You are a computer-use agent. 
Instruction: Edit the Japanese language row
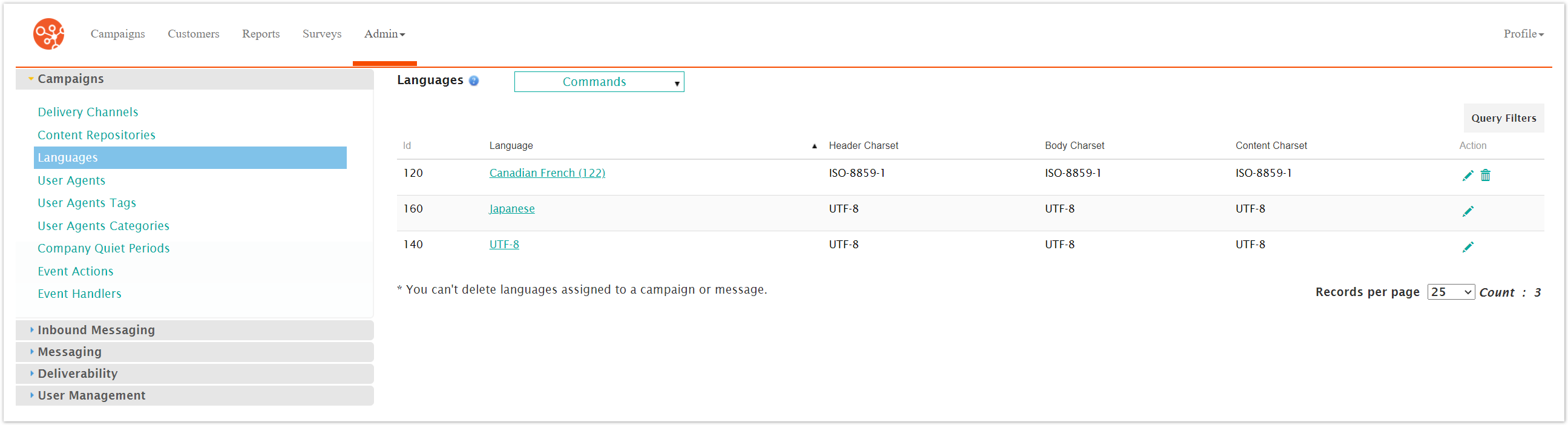1468,211
